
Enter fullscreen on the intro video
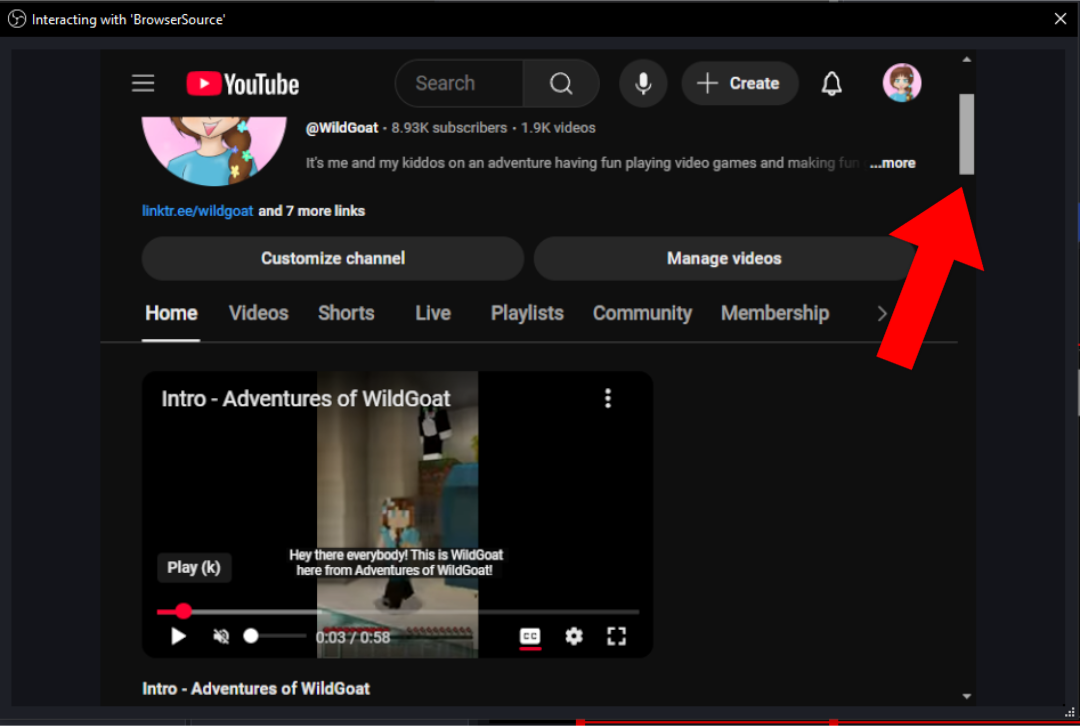[617, 636]
